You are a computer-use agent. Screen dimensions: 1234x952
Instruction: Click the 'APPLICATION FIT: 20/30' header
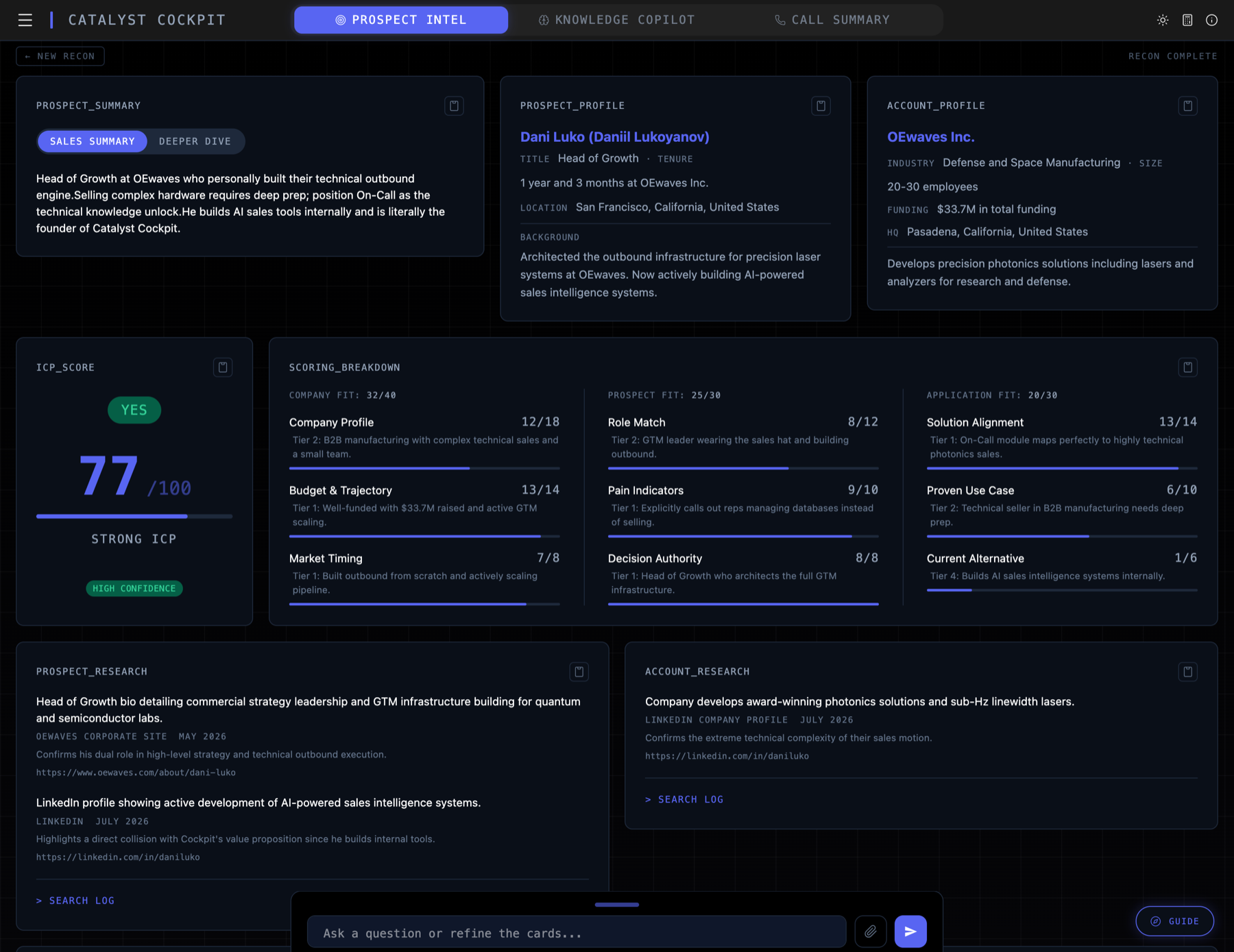[x=992, y=395]
